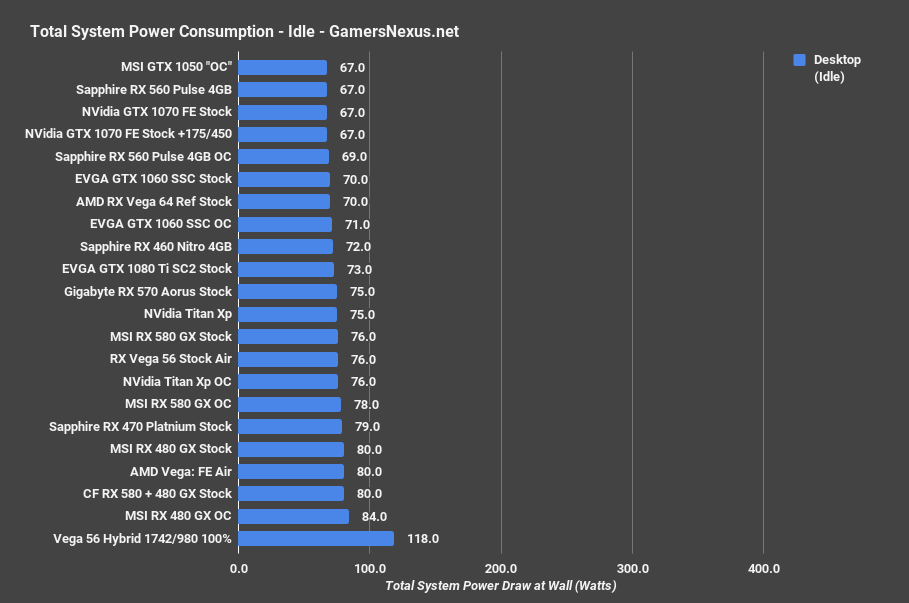909x603 pixels.
Task: Select the MSI GTX 1050 "OC" bar
Action: click(283, 67)
